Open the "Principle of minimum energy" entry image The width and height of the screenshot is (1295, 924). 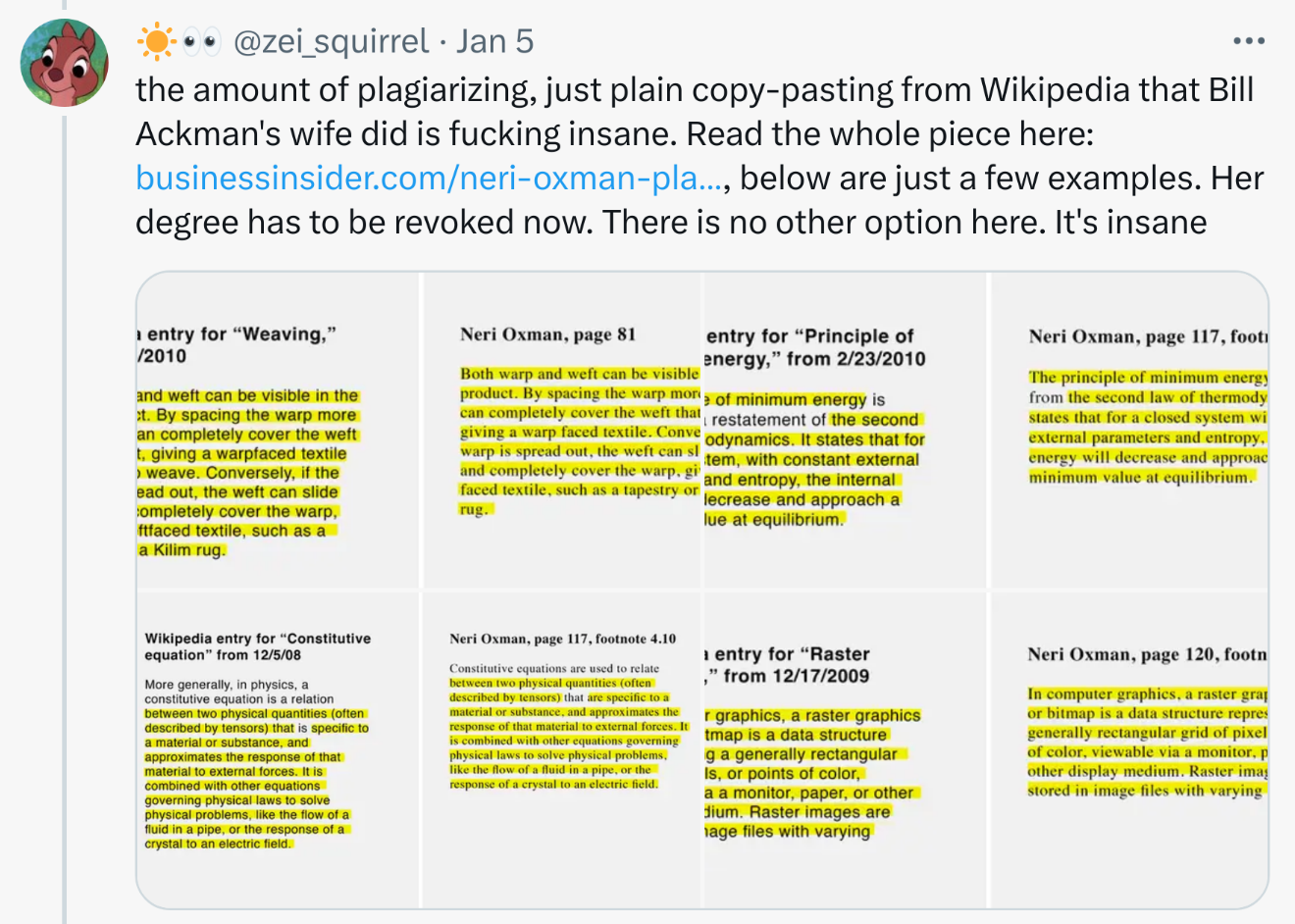pyautogui.click(x=846, y=432)
